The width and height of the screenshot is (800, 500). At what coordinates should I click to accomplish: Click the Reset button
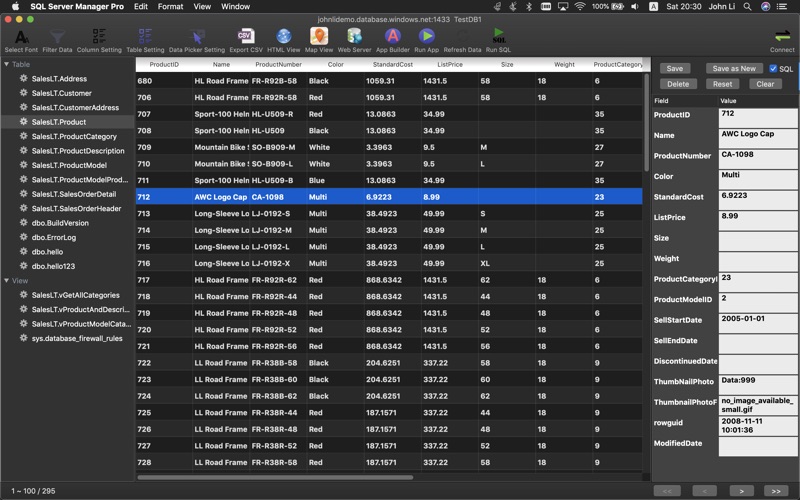point(722,84)
